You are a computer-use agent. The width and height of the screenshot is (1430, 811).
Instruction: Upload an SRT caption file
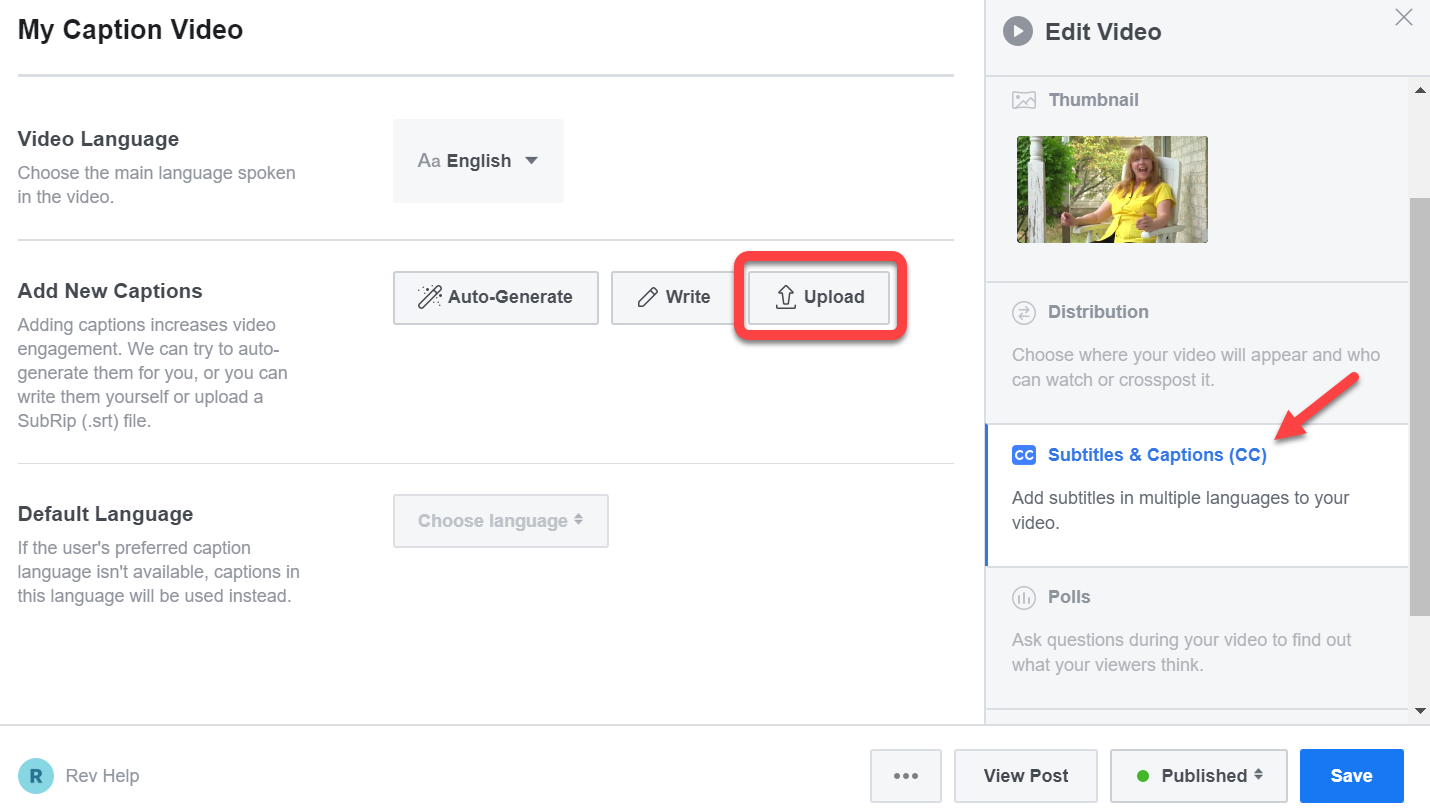[820, 298]
